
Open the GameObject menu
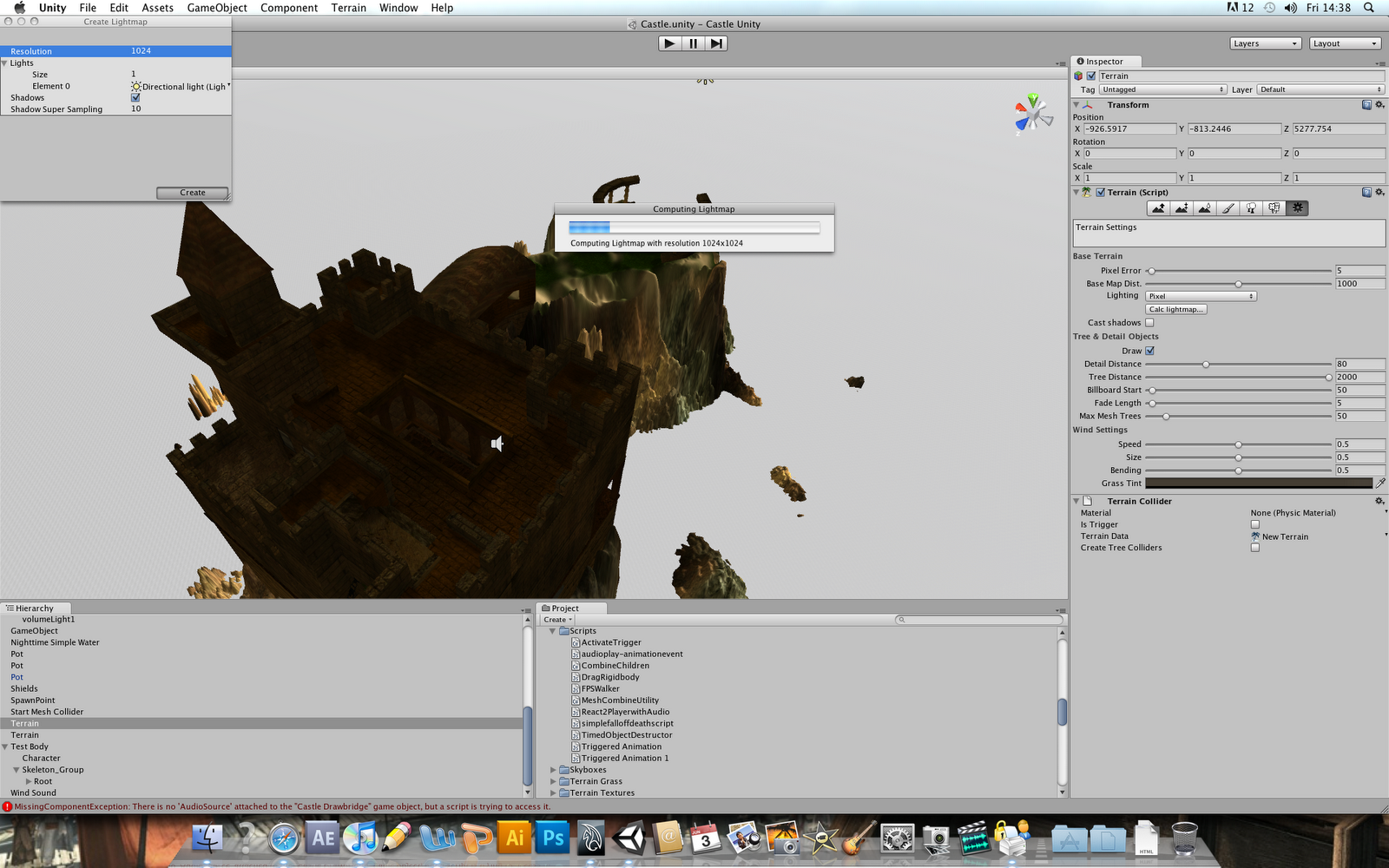[x=217, y=8]
